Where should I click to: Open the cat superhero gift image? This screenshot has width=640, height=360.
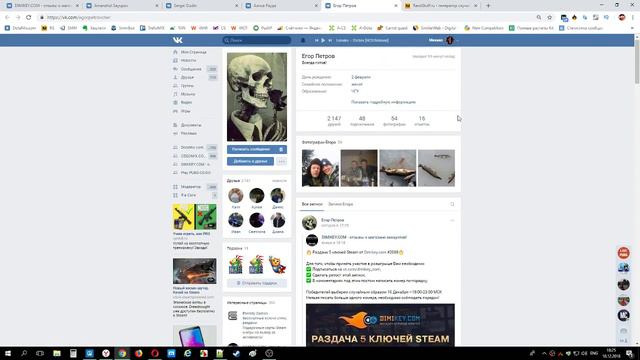[x=278, y=264]
